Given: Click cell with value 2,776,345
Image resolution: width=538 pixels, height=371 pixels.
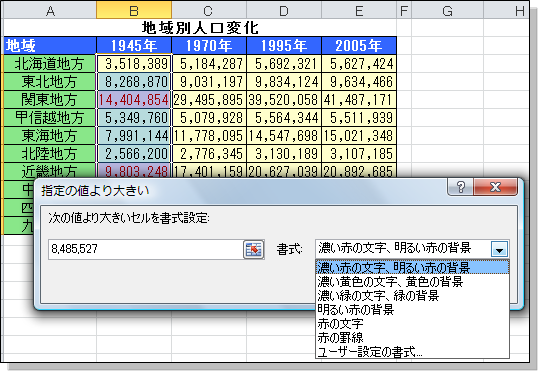Looking at the screenshot, I should click(209, 154).
